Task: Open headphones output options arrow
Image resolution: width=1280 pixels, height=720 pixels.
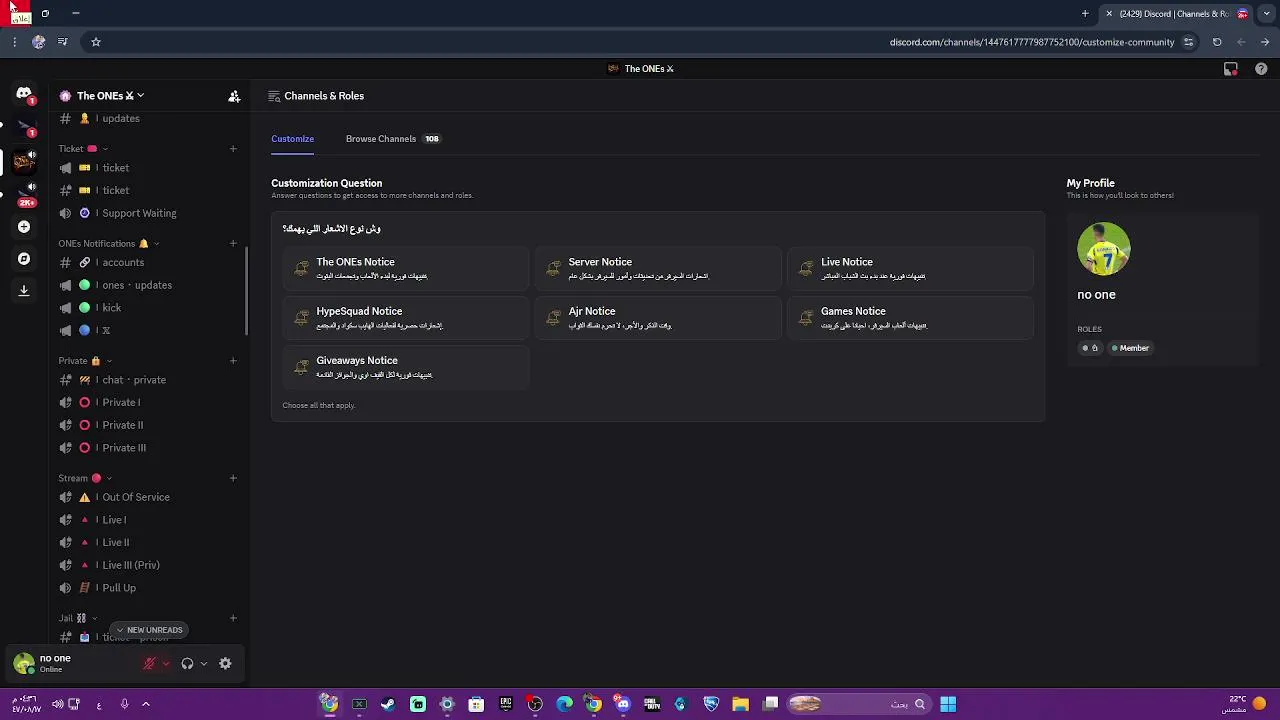Action: pyautogui.click(x=204, y=663)
